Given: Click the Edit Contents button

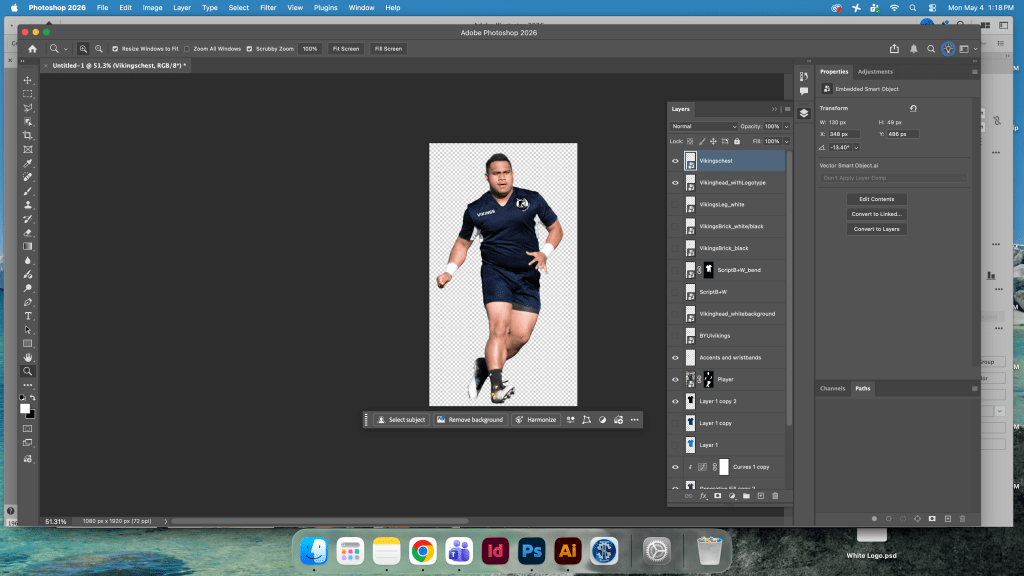Looking at the screenshot, I should point(876,199).
